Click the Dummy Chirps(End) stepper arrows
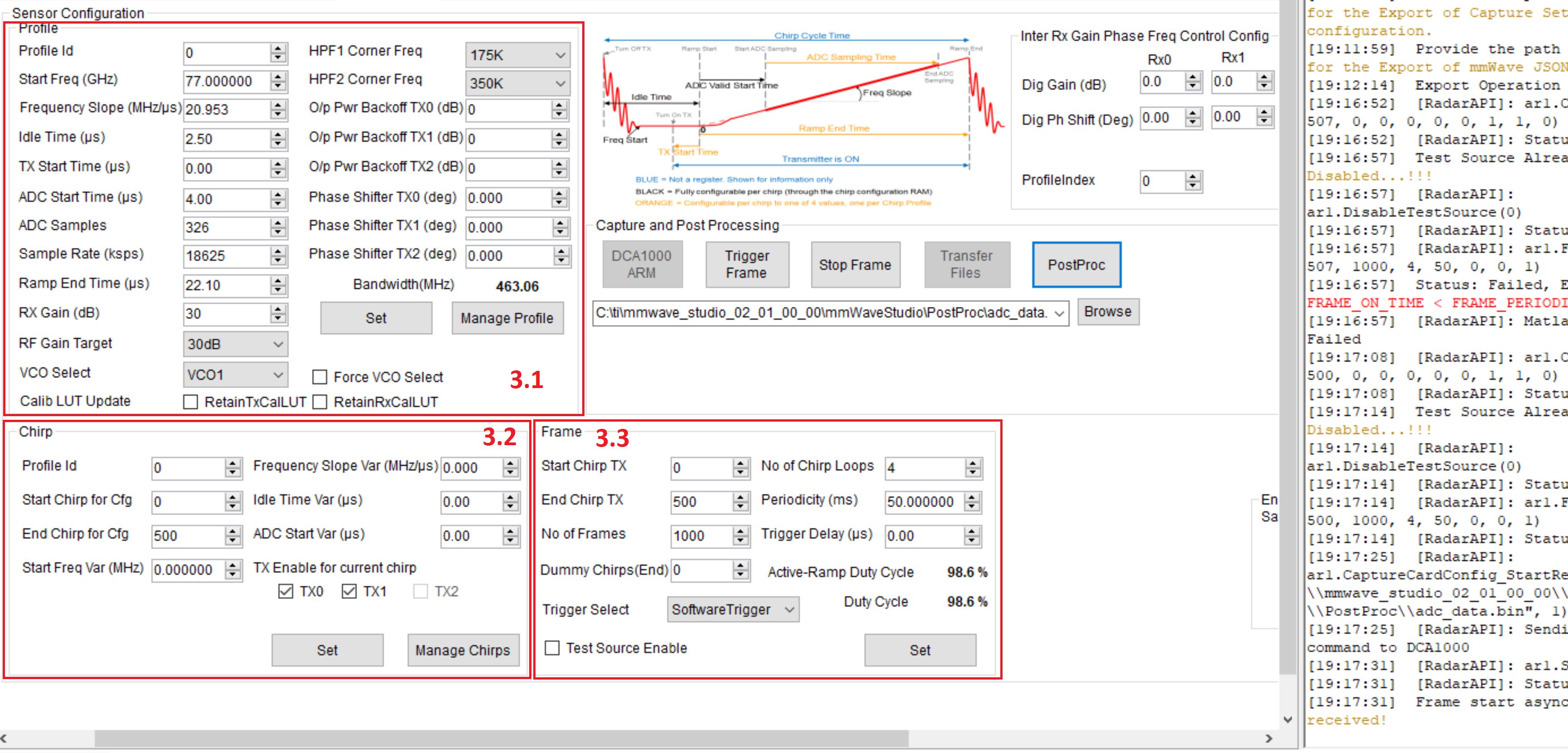The width and height of the screenshot is (1568, 753). point(741,570)
